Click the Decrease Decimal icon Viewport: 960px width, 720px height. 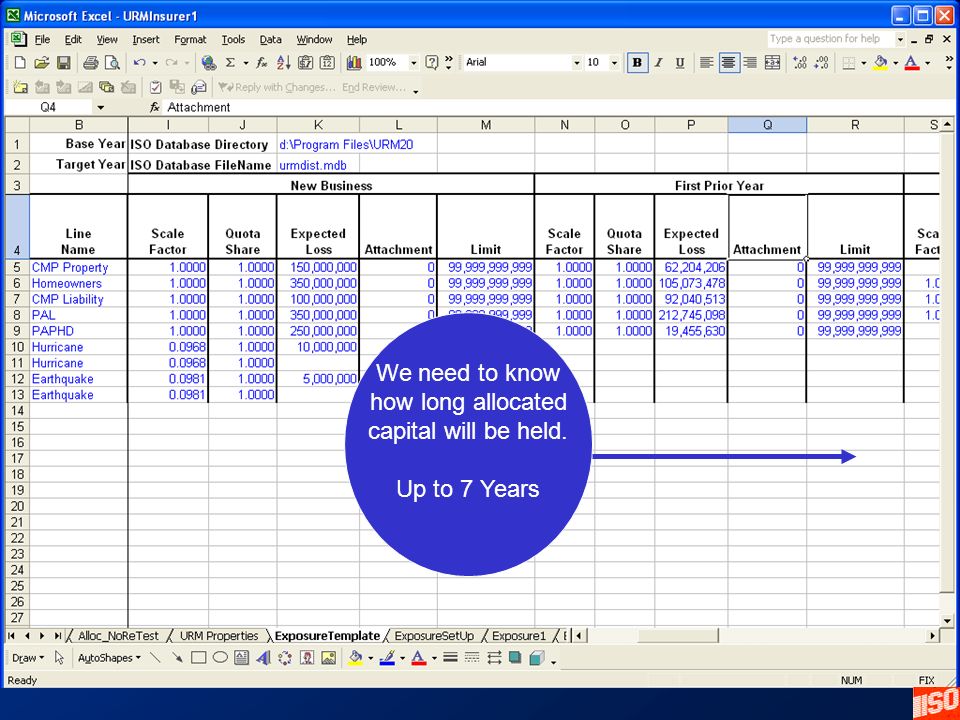tap(821, 62)
